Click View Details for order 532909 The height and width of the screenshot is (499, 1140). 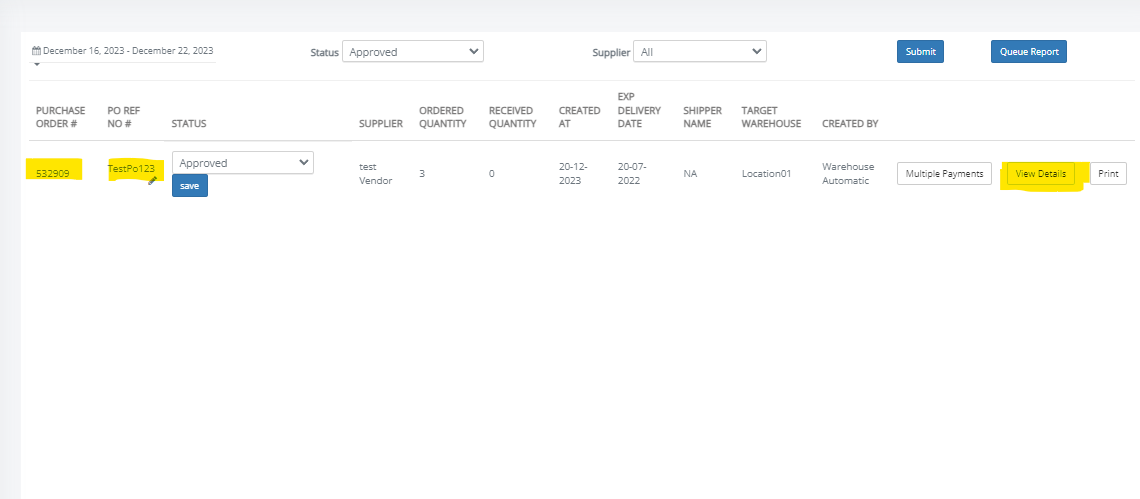tap(1040, 174)
